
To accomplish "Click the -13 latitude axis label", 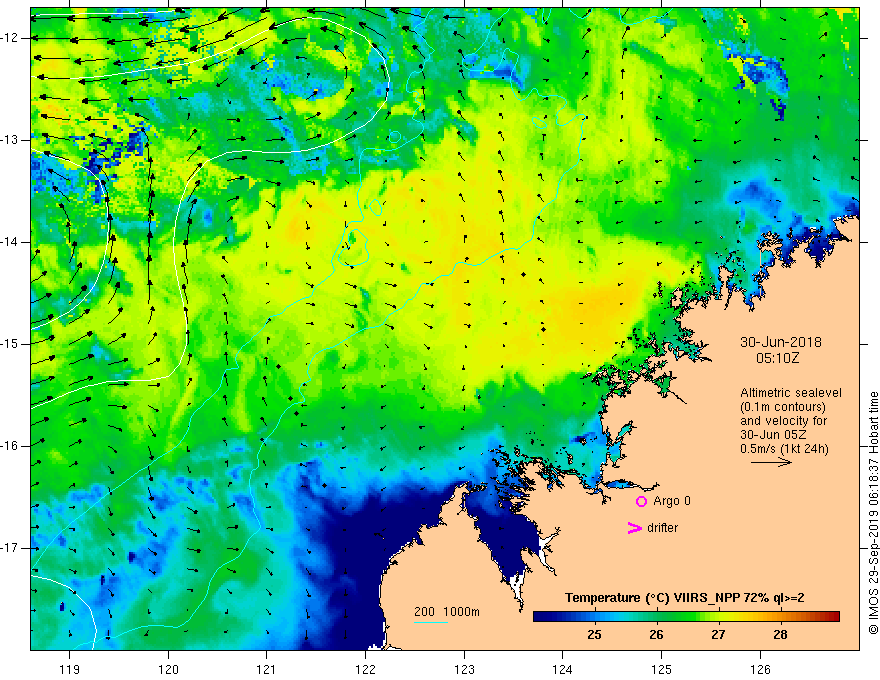I will coord(10,140).
